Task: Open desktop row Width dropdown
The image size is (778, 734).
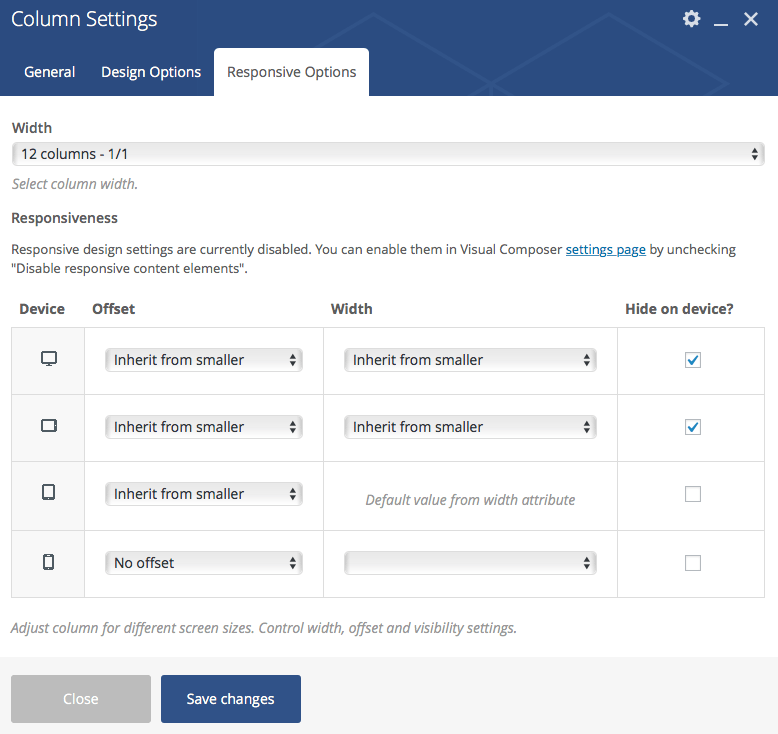Action: [470, 360]
